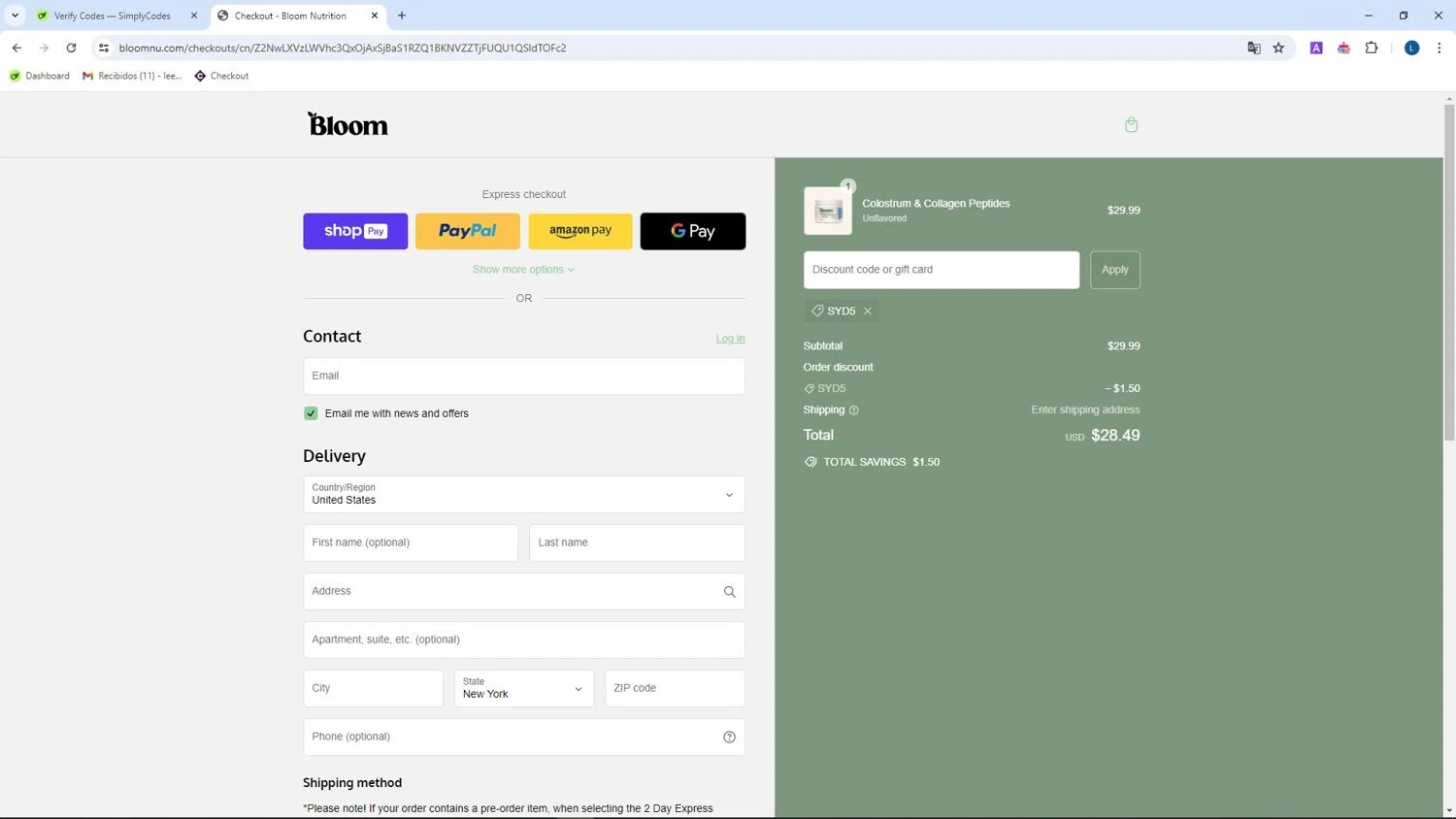Bookmark this page with the star icon
Image resolution: width=1456 pixels, height=819 pixels.
click(1278, 48)
